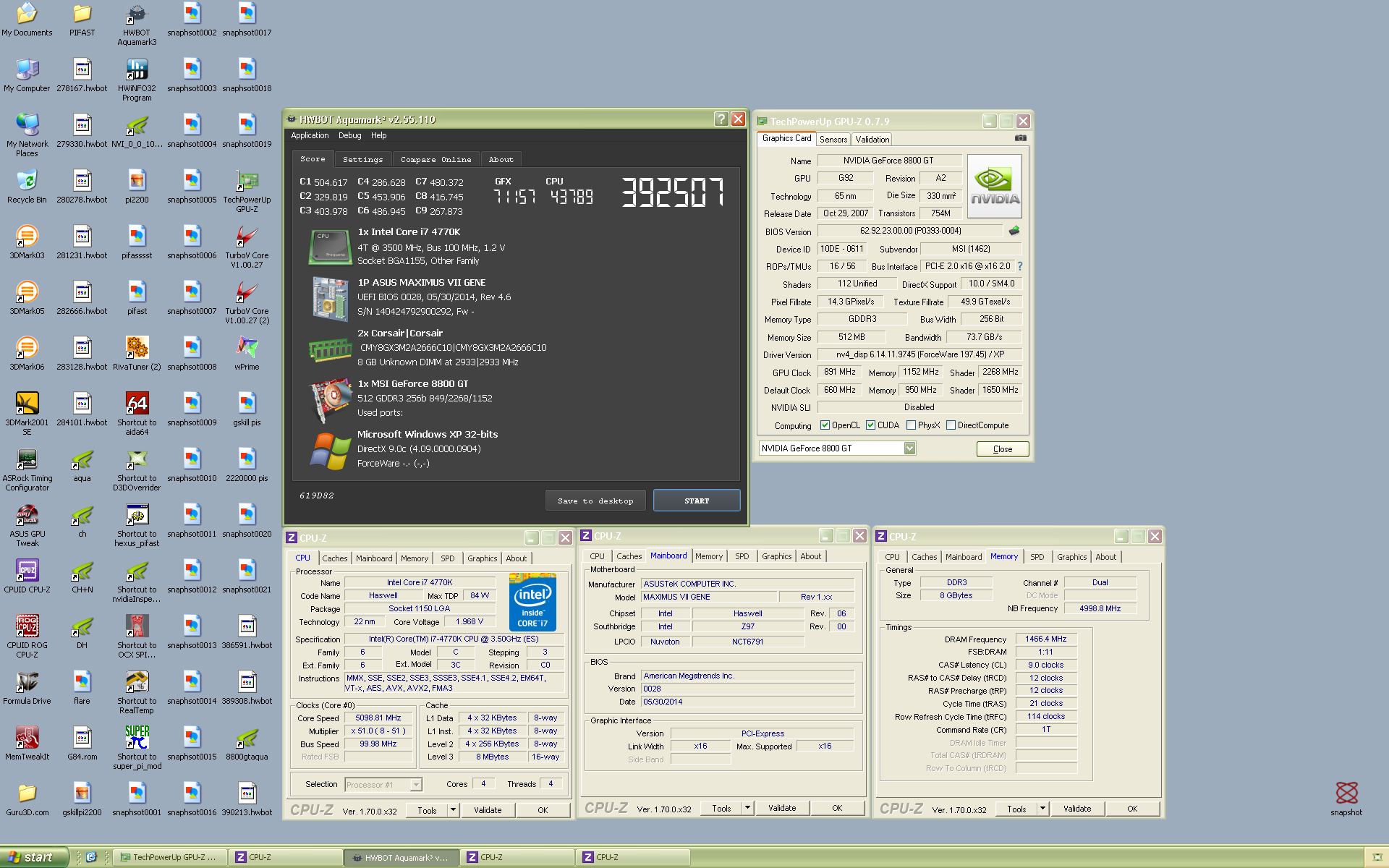The height and width of the screenshot is (868, 1389).
Task: Click the Close button in GPU-Z
Action: pyautogui.click(x=1003, y=449)
